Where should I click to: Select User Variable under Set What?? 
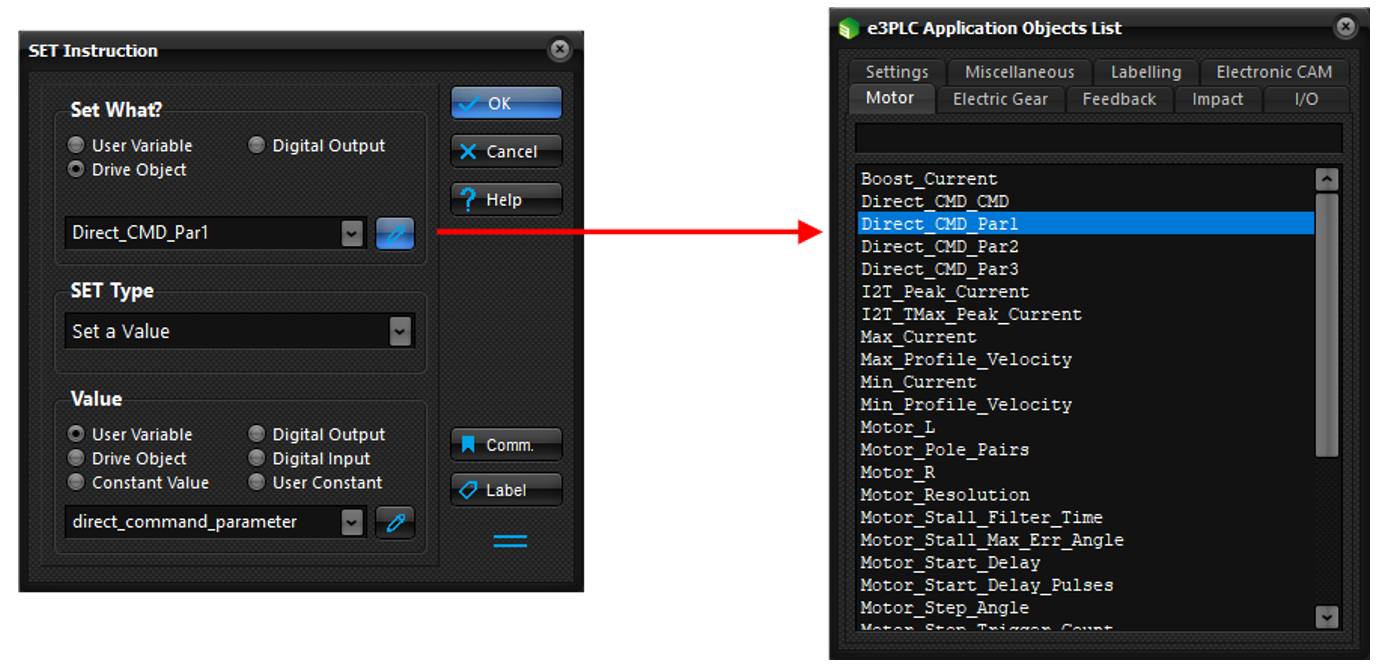pos(76,146)
